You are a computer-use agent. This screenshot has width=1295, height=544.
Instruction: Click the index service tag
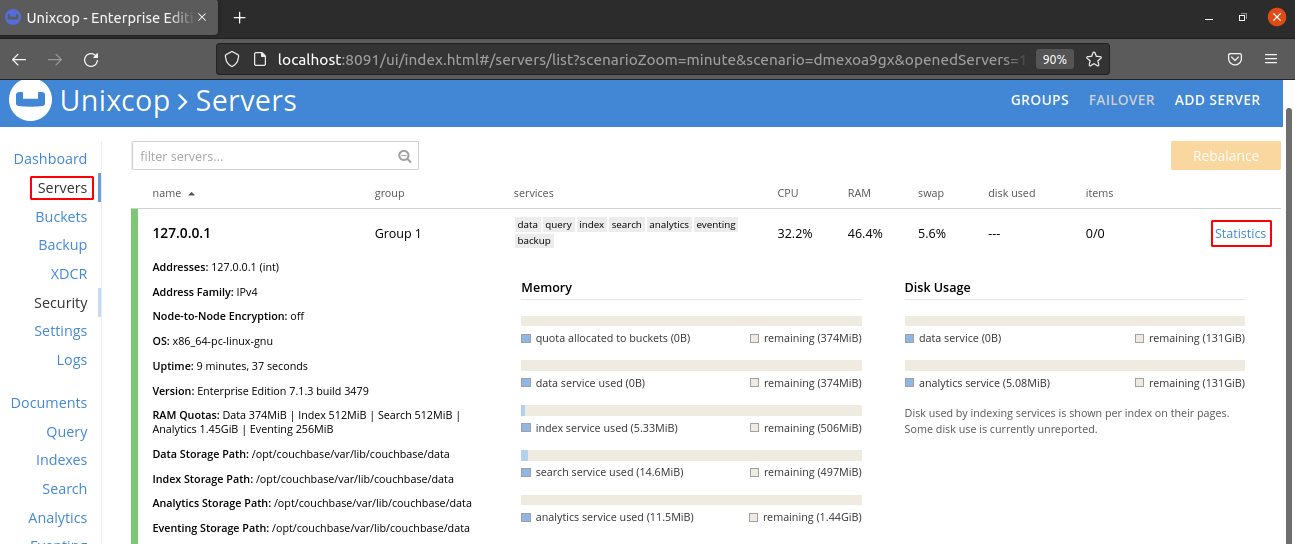coord(592,225)
